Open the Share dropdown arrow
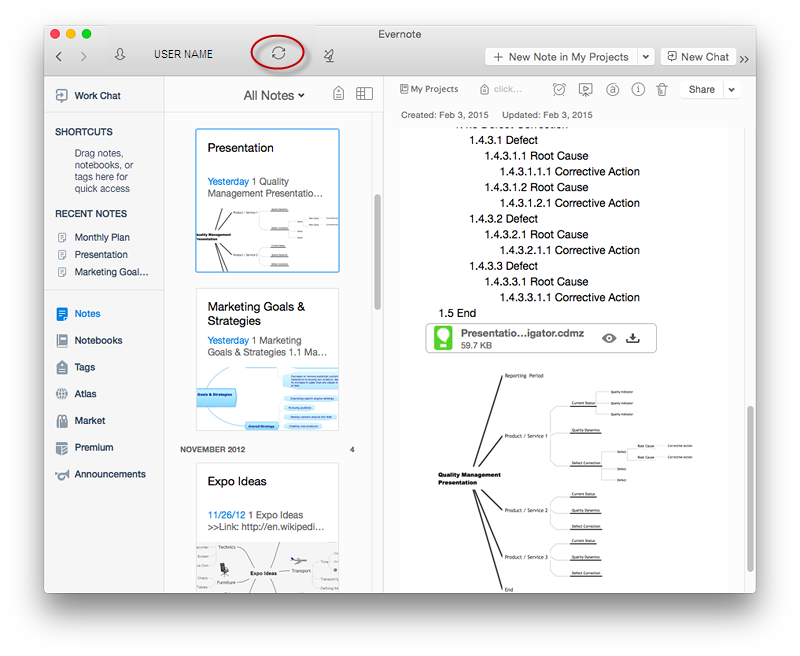 click(732, 89)
